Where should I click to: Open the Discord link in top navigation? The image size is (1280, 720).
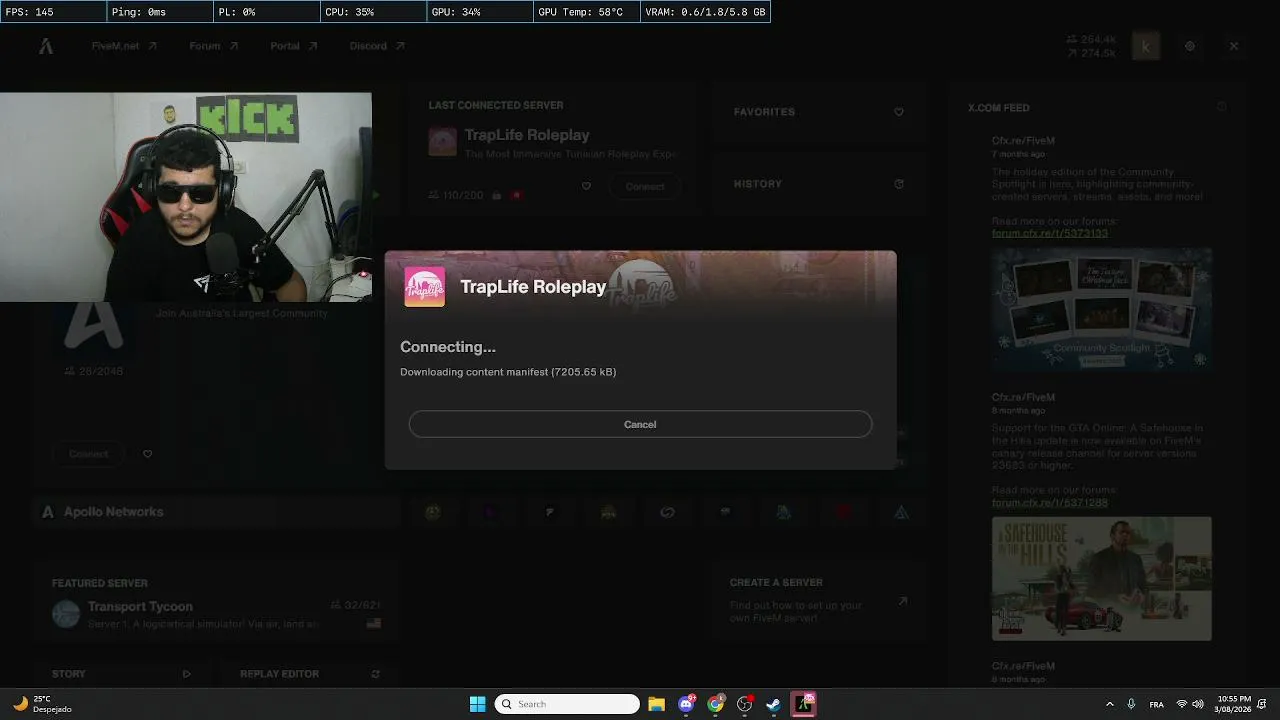coord(377,46)
